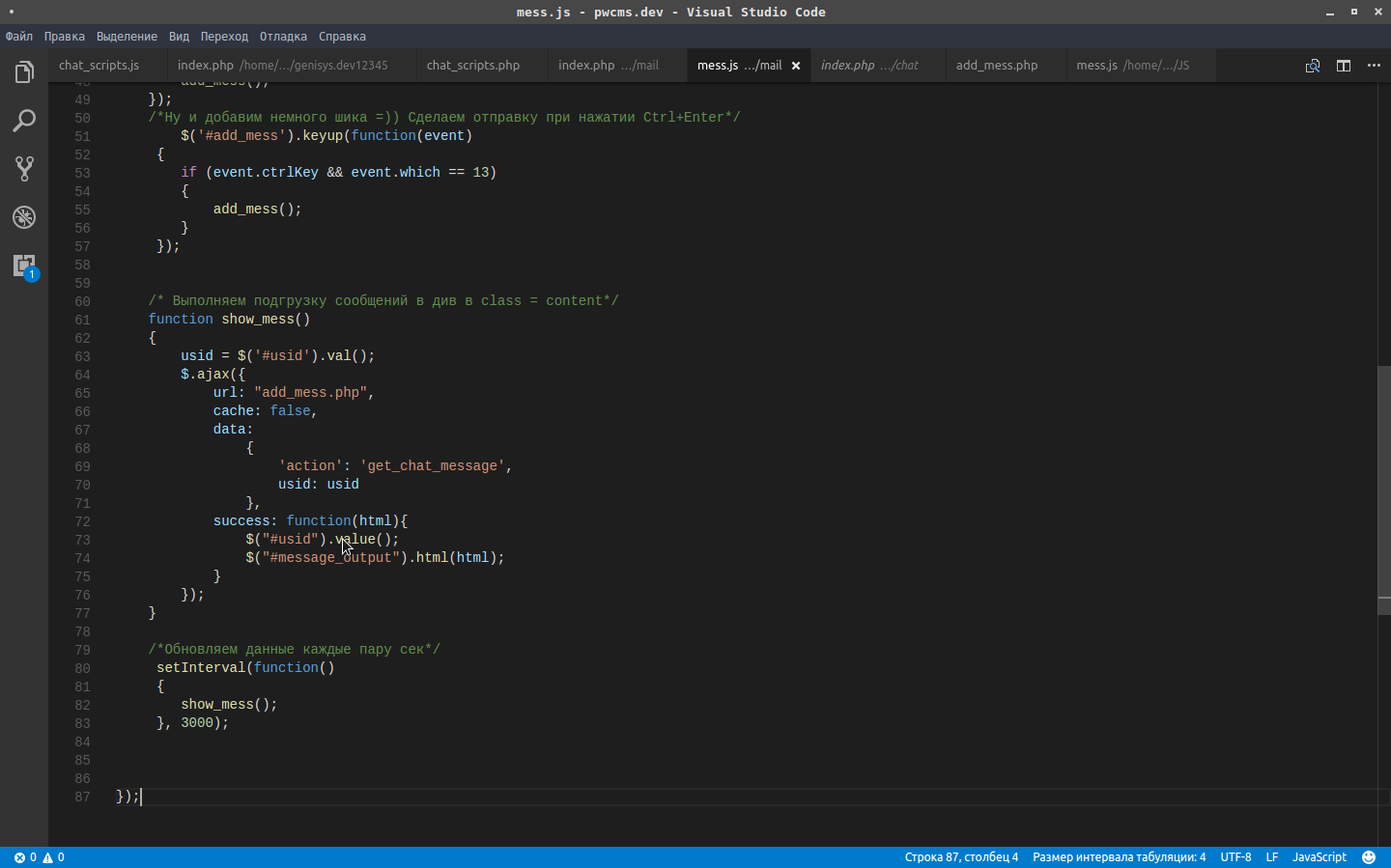Image resolution: width=1391 pixels, height=868 pixels.
Task: Click the errors and warnings status indicator
Action: pos(39,857)
